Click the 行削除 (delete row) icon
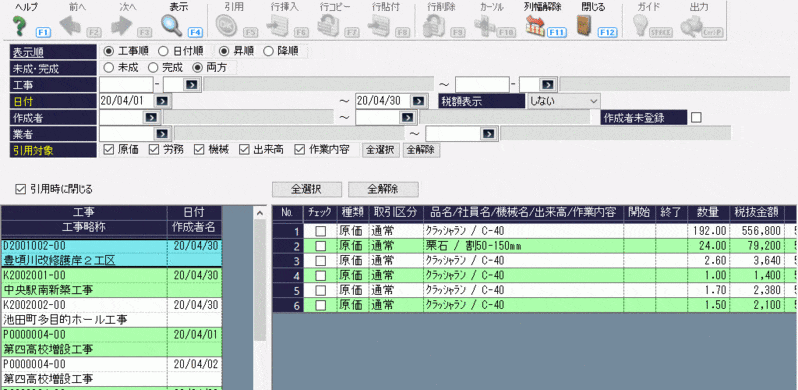The height and width of the screenshot is (390, 798). tap(434, 25)
